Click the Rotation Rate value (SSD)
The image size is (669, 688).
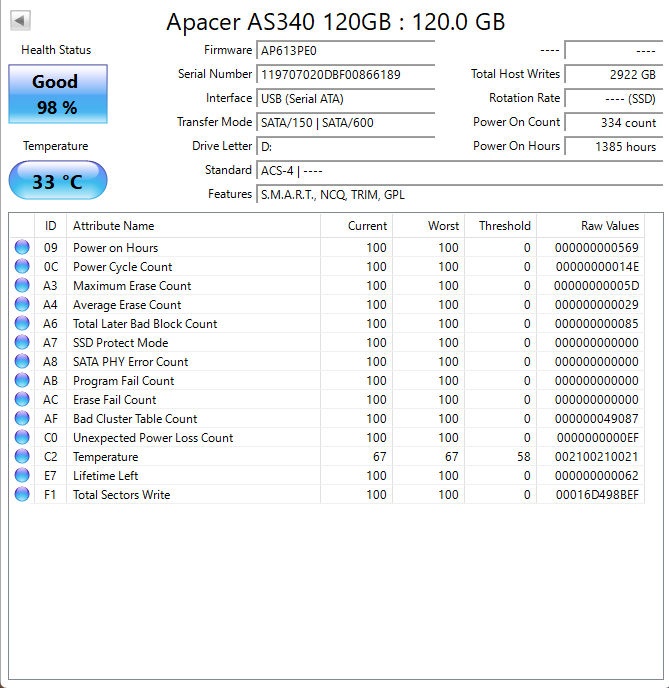[614, 99]
